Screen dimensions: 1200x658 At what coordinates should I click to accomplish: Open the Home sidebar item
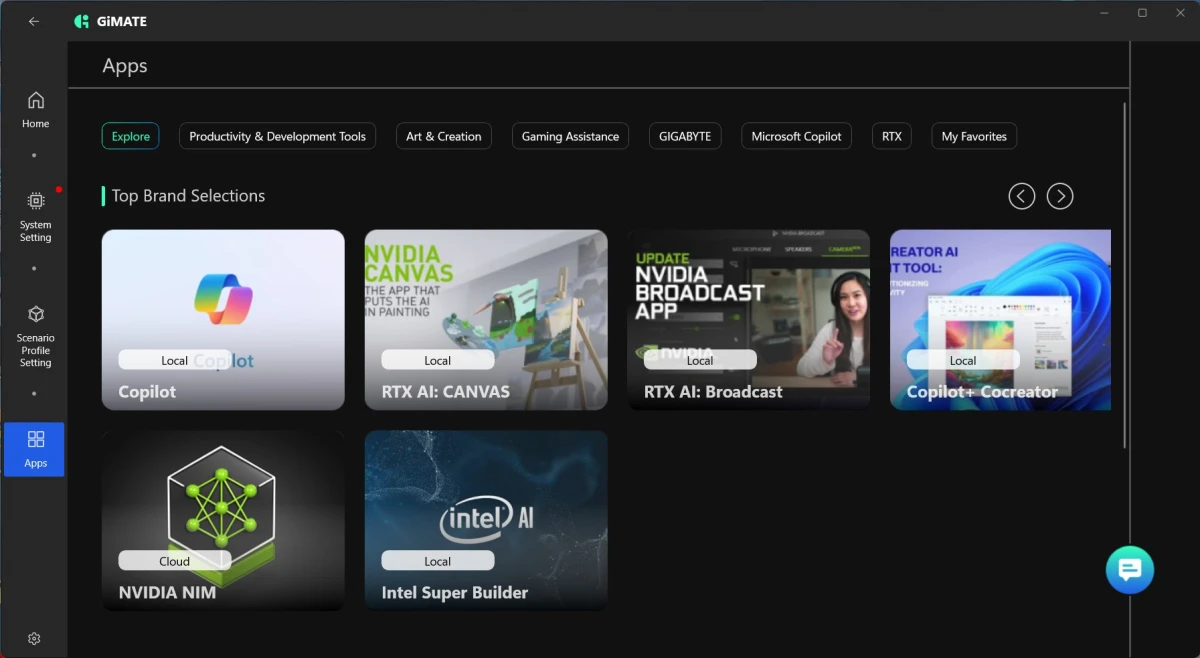[x=35, y=110]
